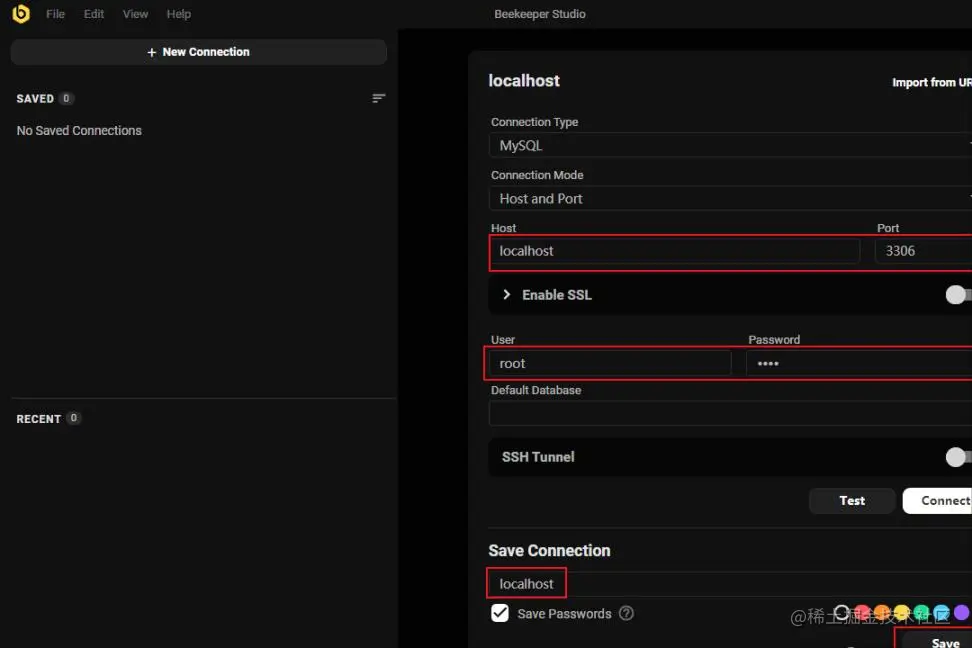Select the blue color swatch
The height and width of the screenshot is (648, 972).
pyautogui.click(x=941, y=613)
